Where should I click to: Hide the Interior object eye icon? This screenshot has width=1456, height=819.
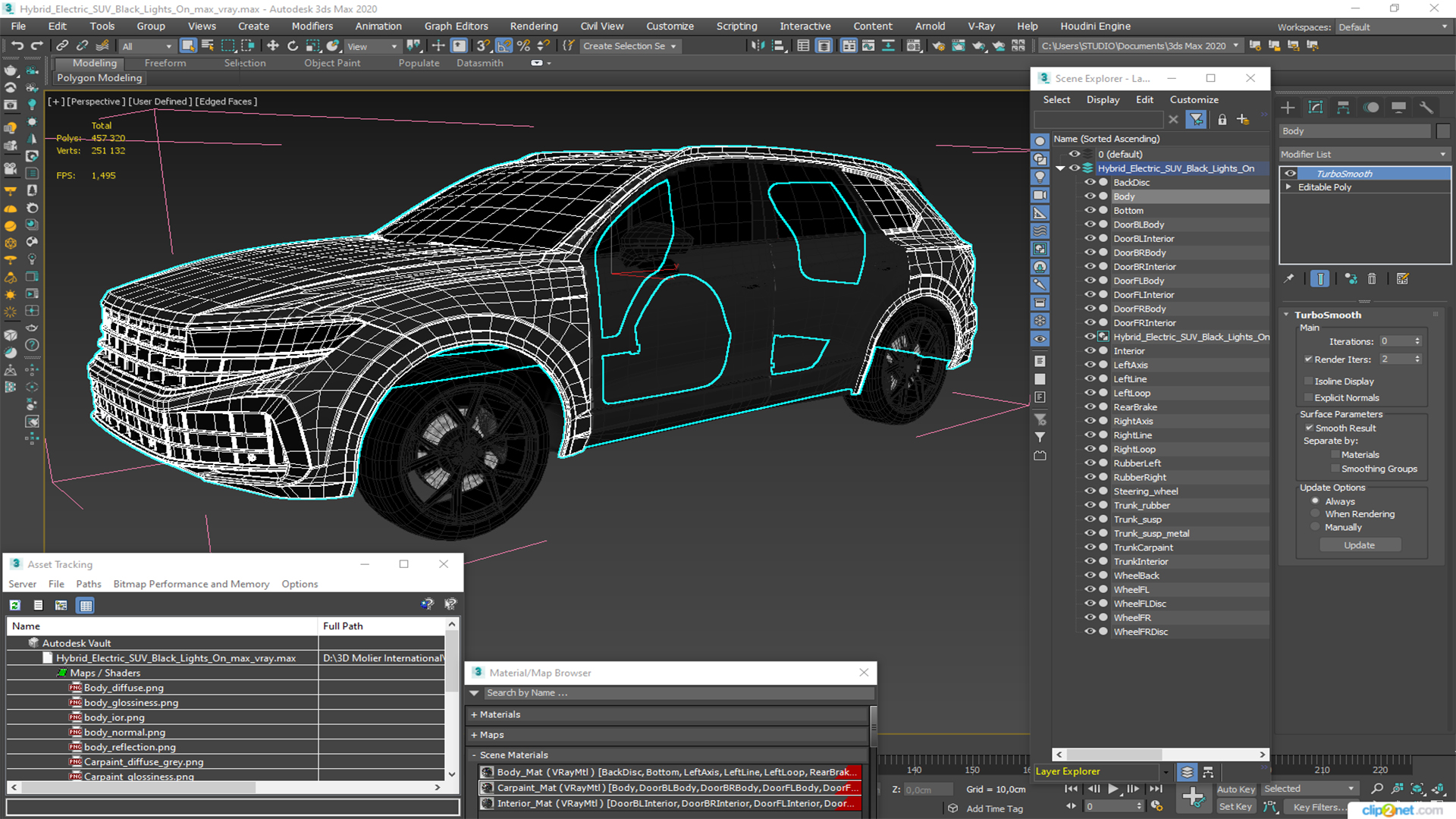pyautogui.click(x=1090, y=351)
